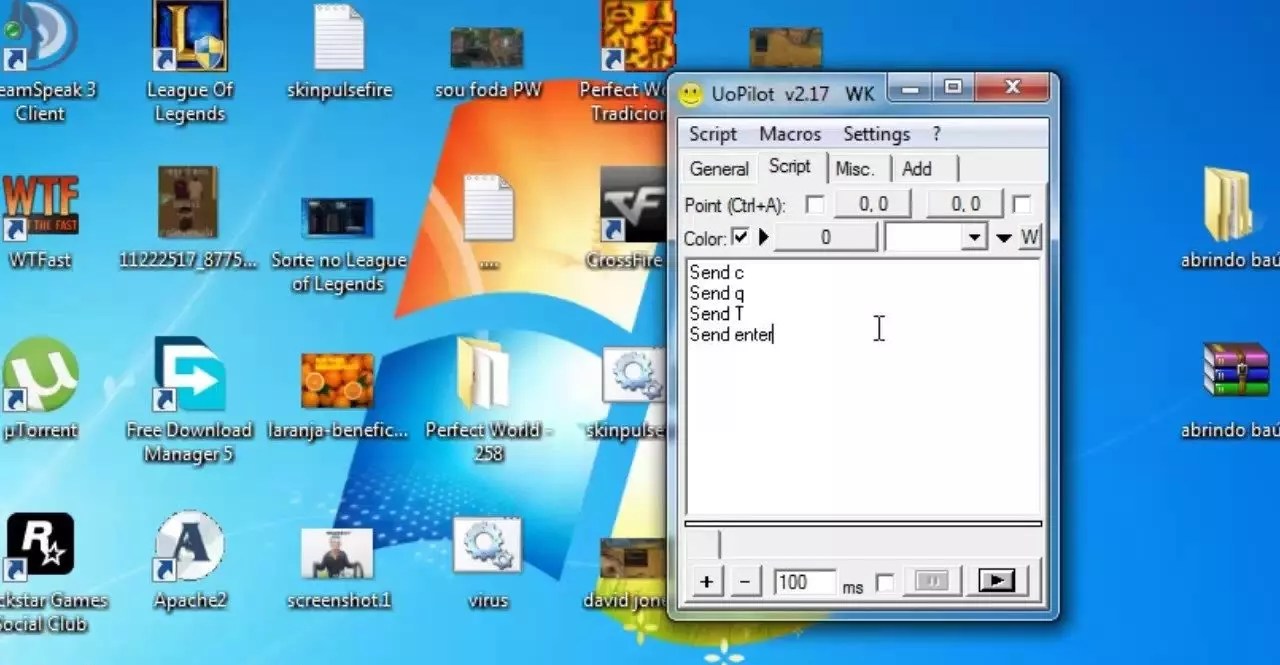Screen dimensions: 1280x665
Task: Toggle the Color checkbox
Action: (740, 237)
